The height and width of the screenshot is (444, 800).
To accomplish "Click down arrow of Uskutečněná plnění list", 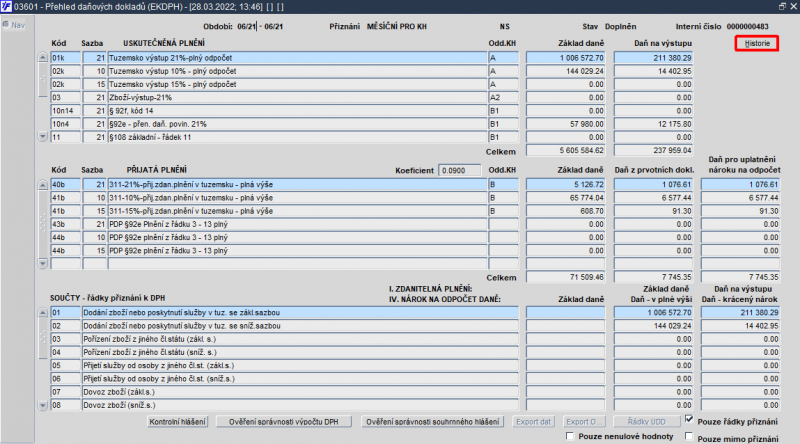I will (43, 137).
